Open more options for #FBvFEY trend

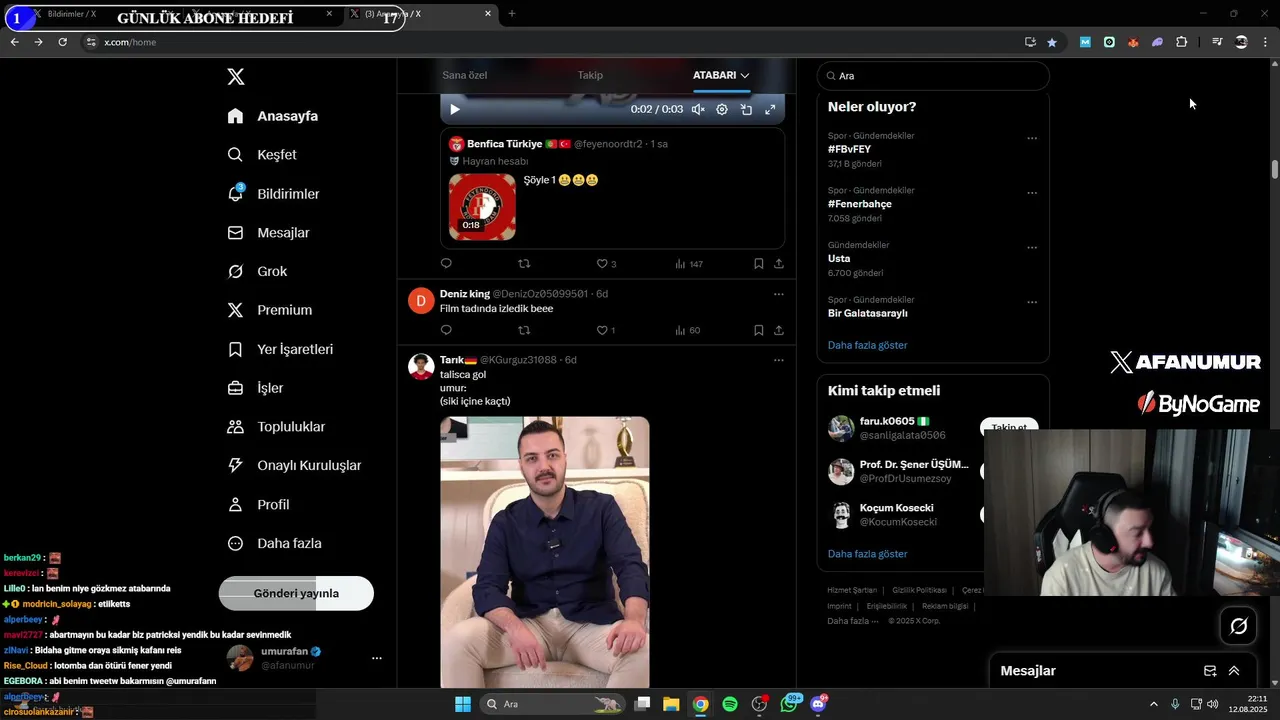[x=1032, y=138]
